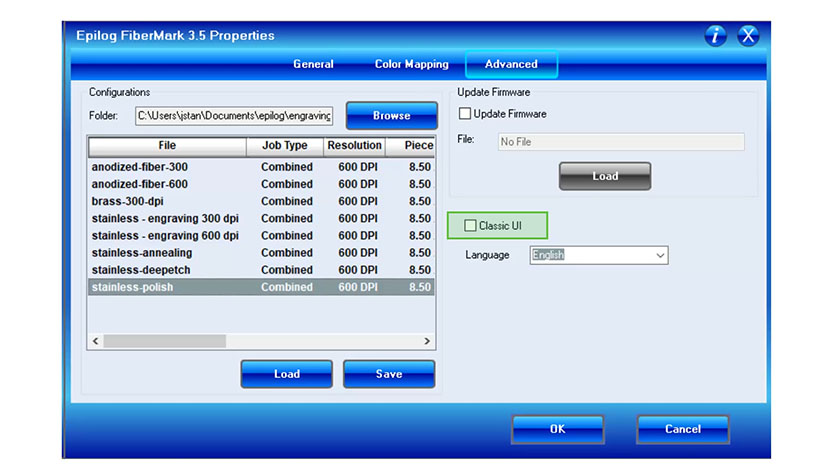
Task: Sort list by the Resolution column header
Action: point(353,146)
